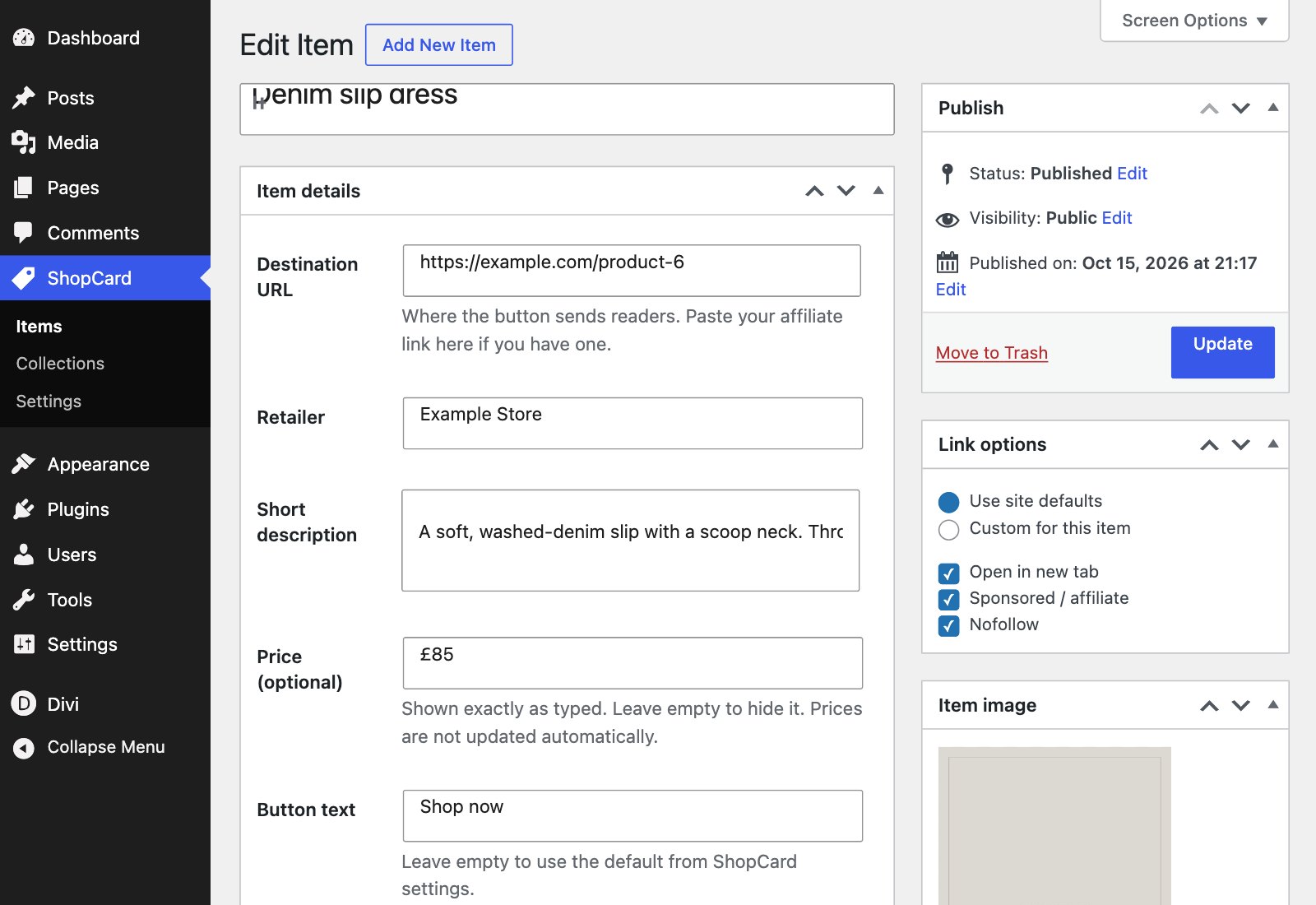This screenshot has width=1316, height=905.
Task: Click the Media icon in sidebar
Action: (x=24, y=142)
